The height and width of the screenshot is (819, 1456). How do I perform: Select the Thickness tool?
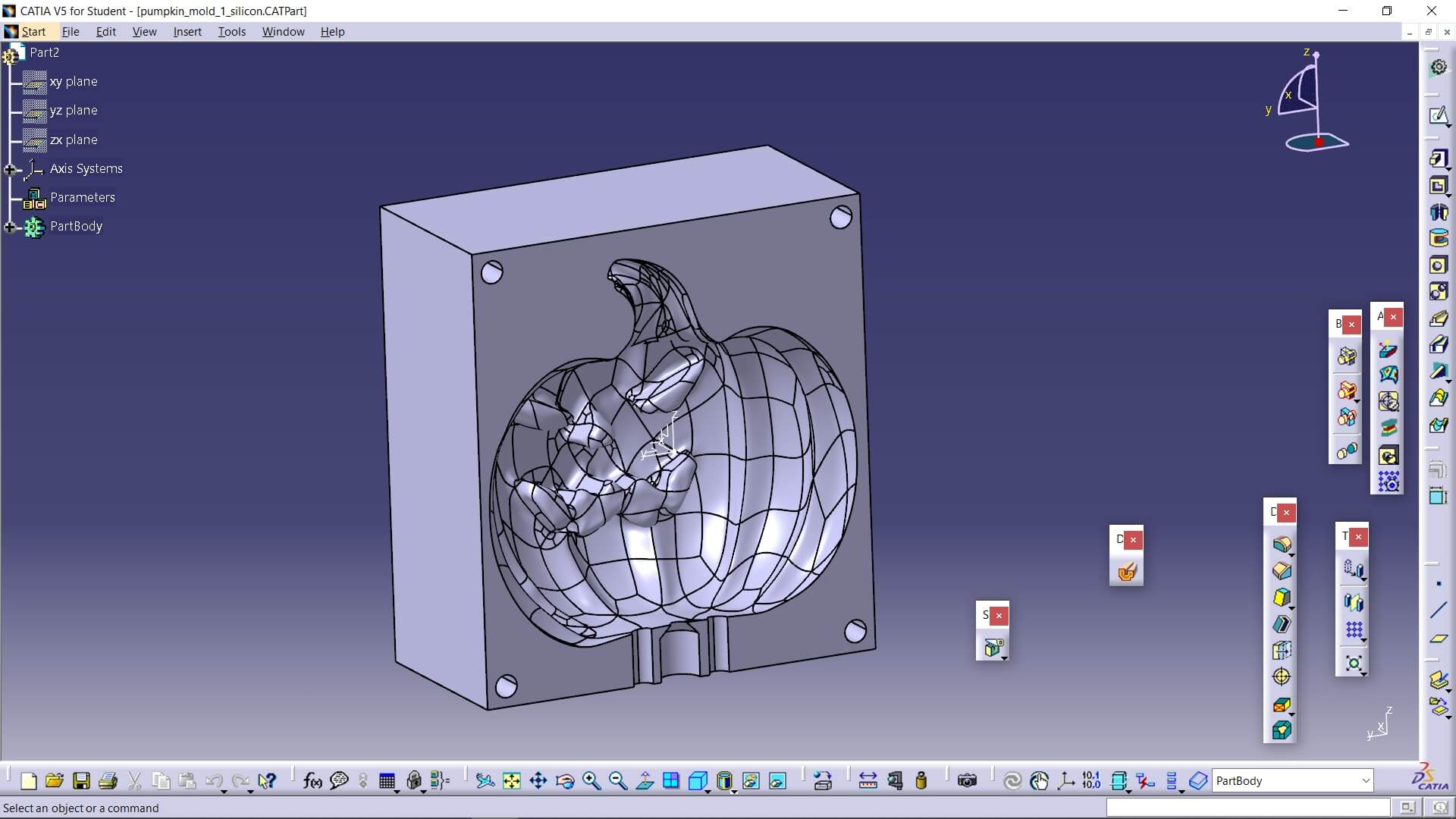[1282, 651]
